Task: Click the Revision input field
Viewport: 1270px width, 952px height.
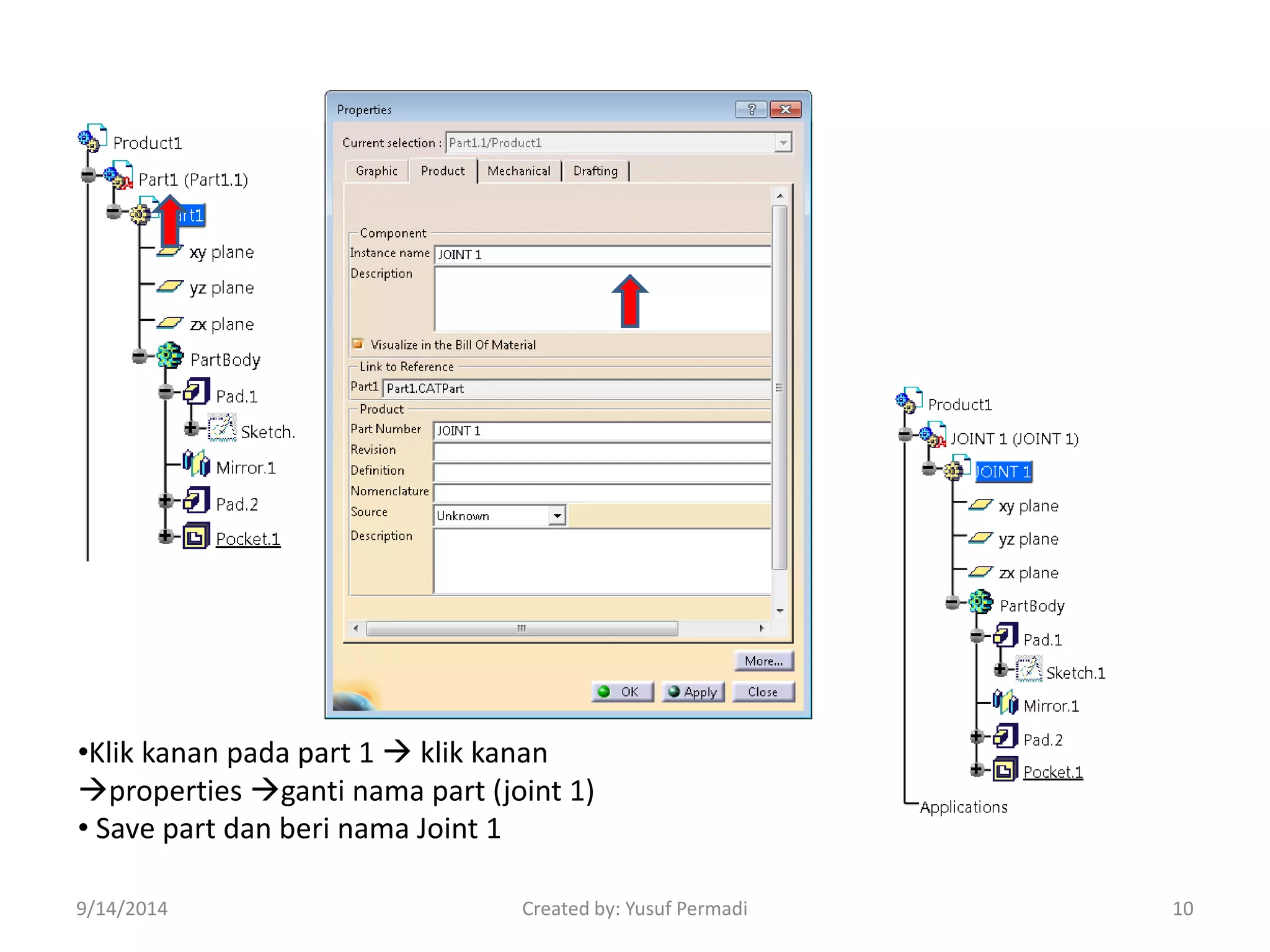Action: [x=602, y=452]
